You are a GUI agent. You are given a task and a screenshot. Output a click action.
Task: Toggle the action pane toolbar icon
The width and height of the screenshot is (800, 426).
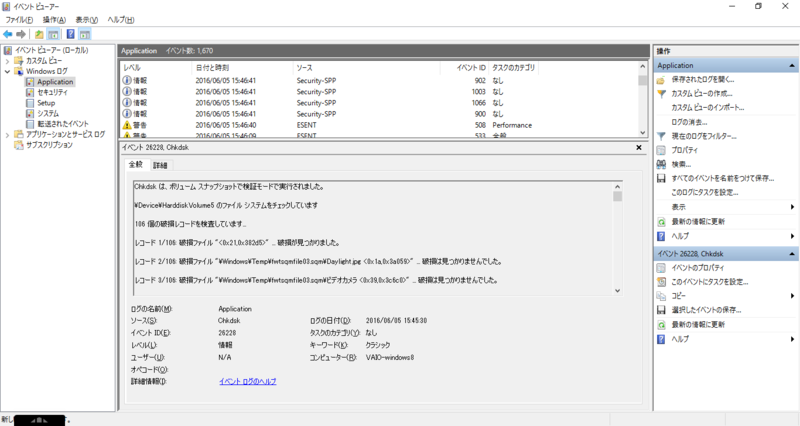tap(85, 34)
